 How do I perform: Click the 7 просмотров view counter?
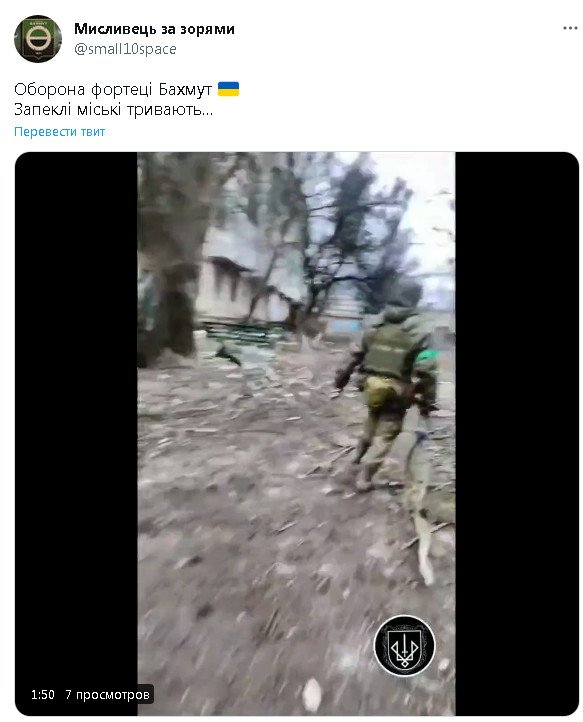[107, 694]
